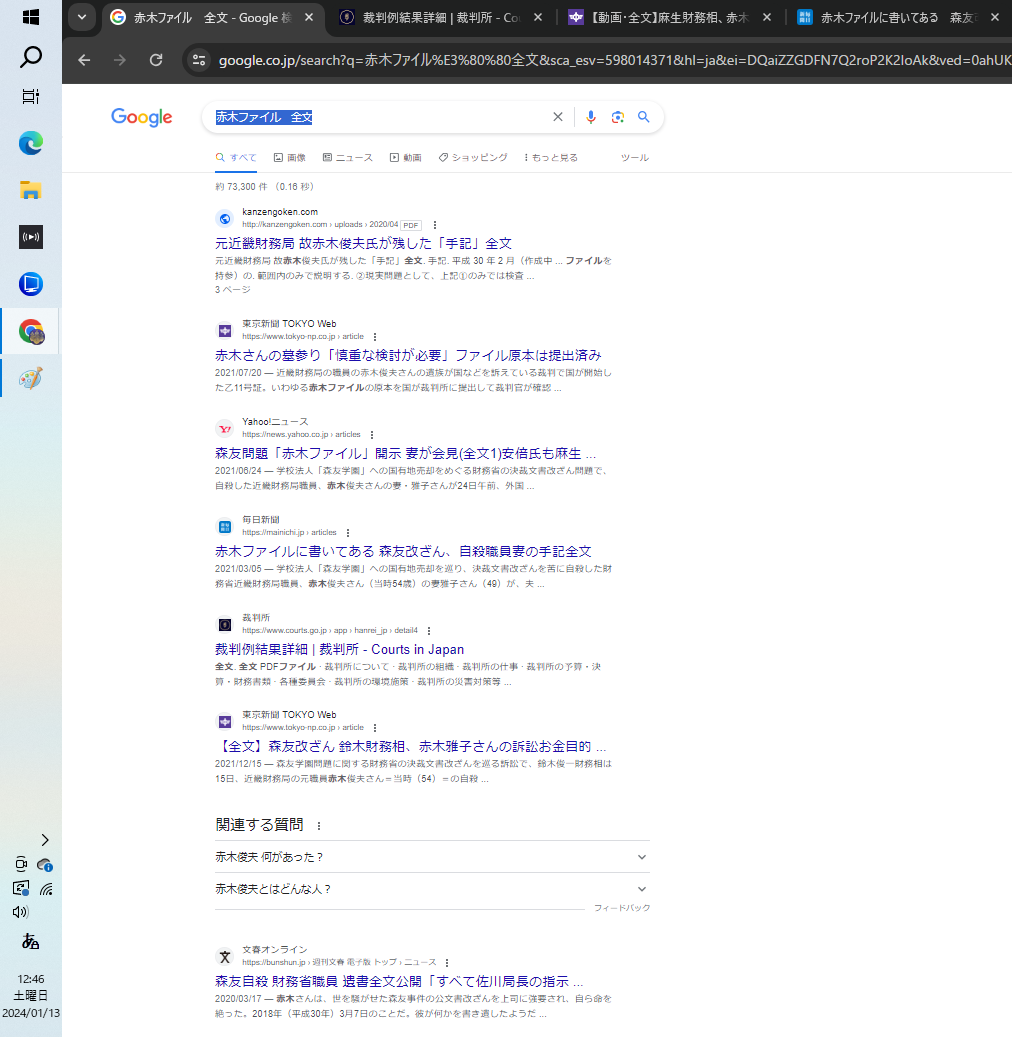Select the 画像 search filter
The height and width of the screenshot is (1037, 1012).
click(x=290, y=157)
